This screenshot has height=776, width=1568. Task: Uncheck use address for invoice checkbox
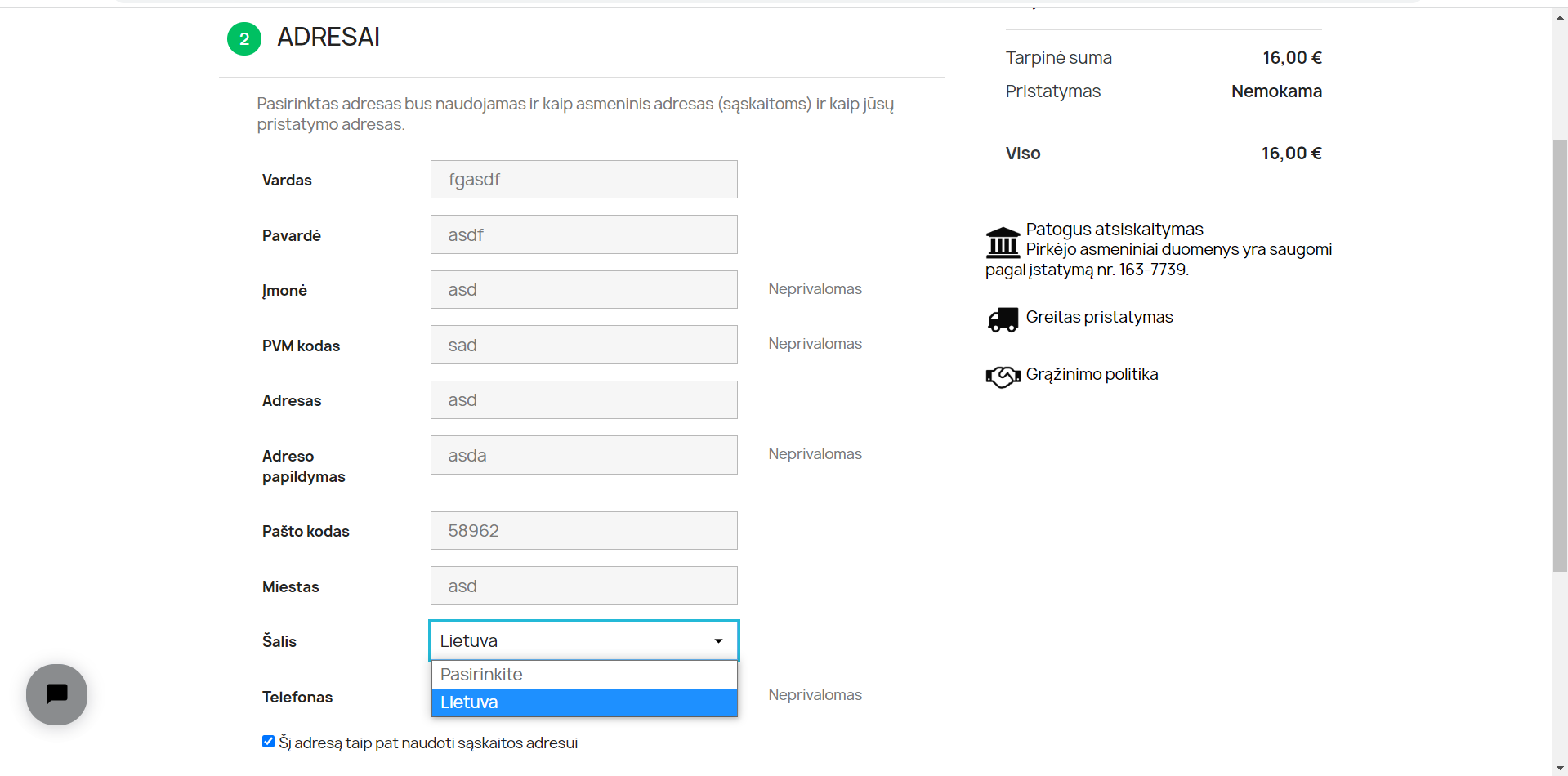point(268,742)
